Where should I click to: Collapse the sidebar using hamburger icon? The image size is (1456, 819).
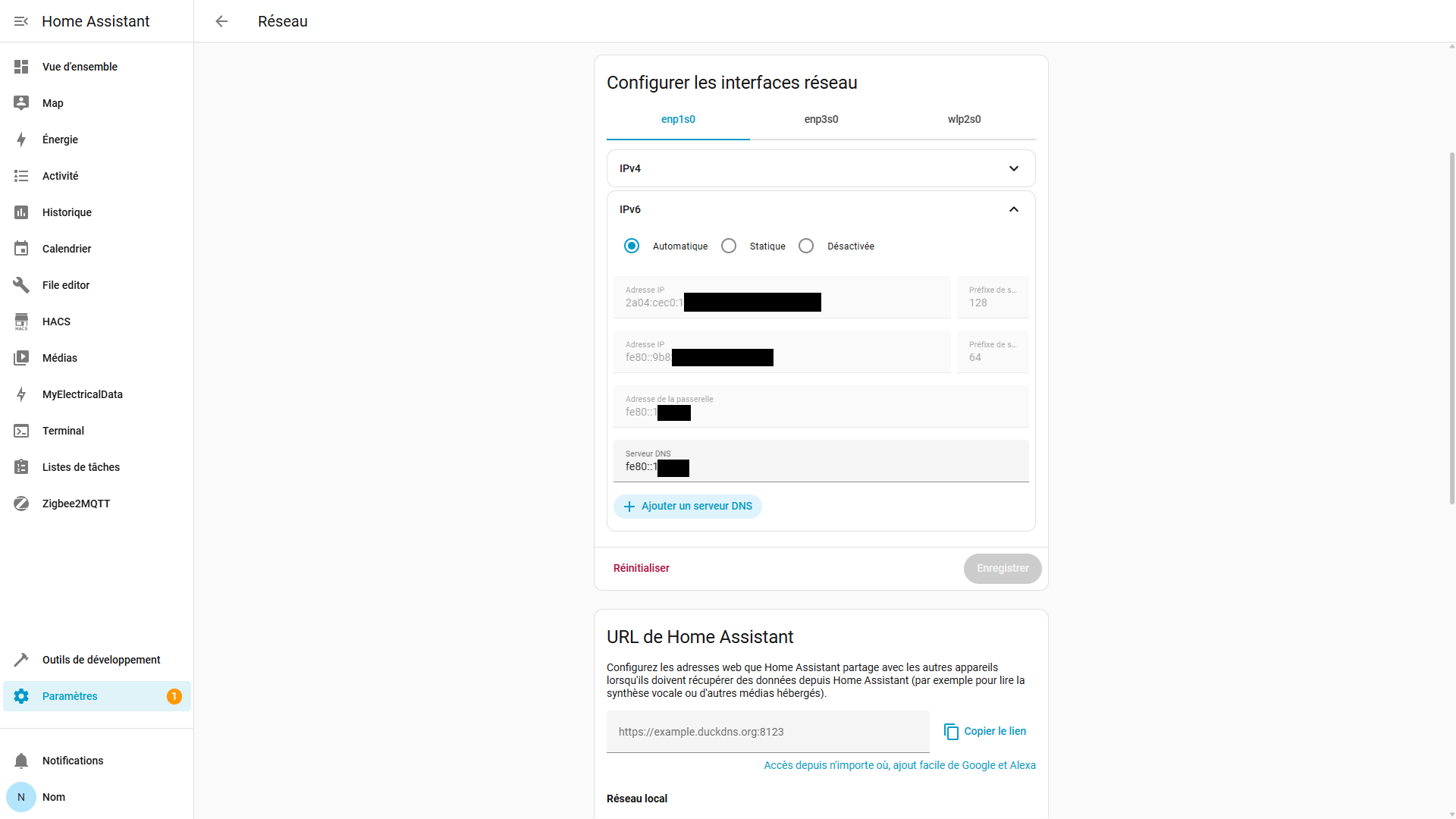click(21, 21)
